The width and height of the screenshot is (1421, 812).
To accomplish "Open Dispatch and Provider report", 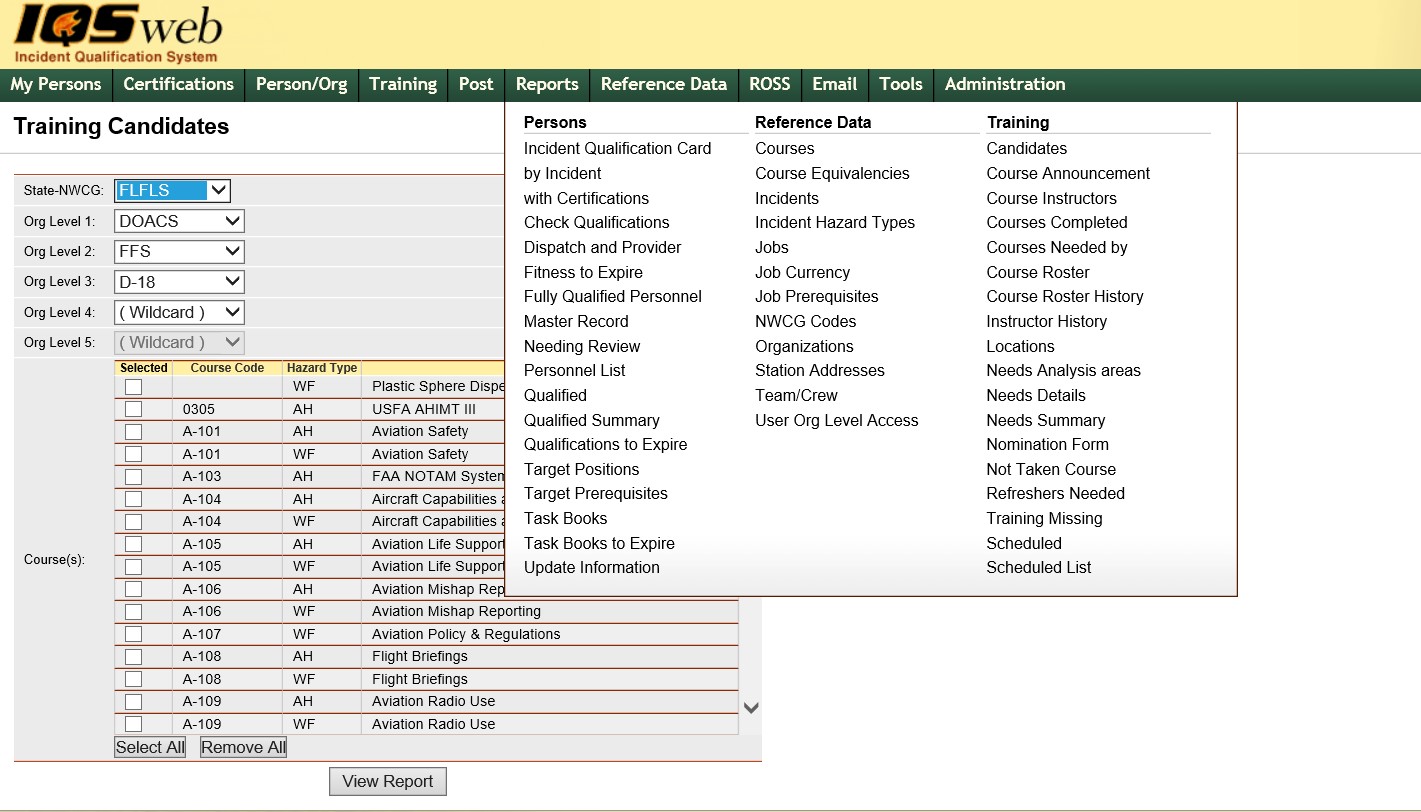I will [x=603, y=247].
